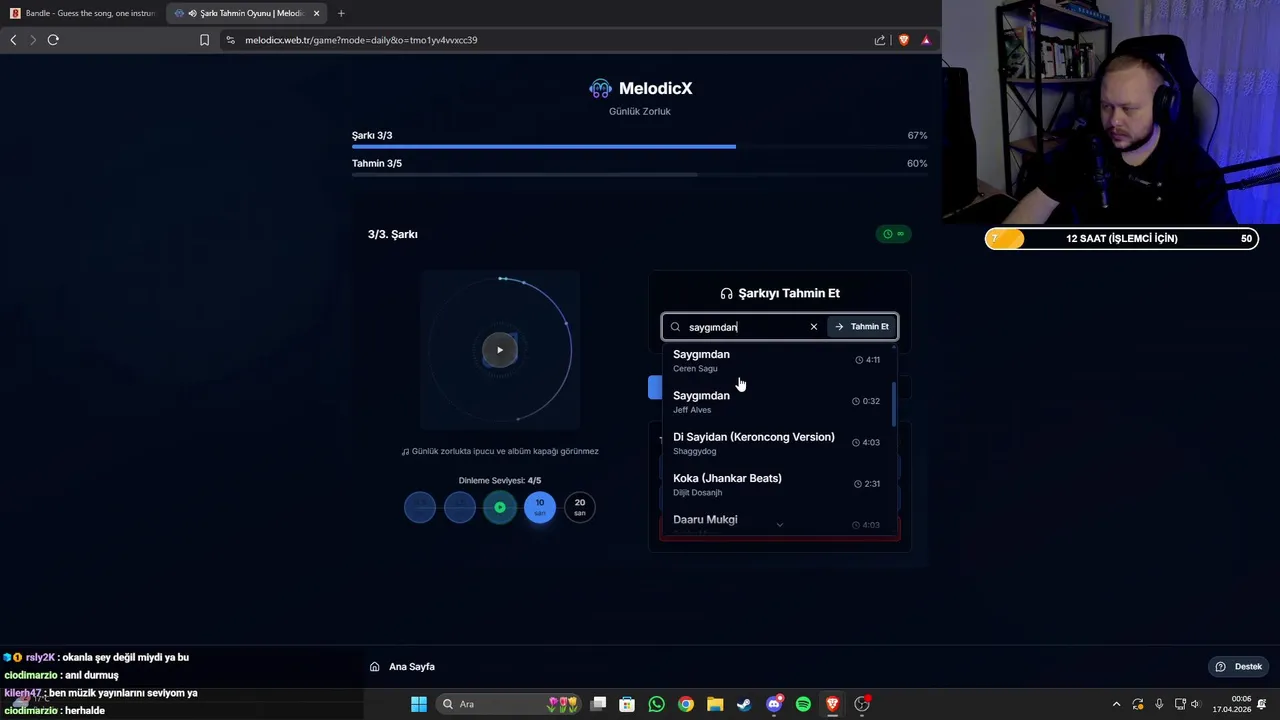Click the Şarkı 3/3 progress bar

640,147
